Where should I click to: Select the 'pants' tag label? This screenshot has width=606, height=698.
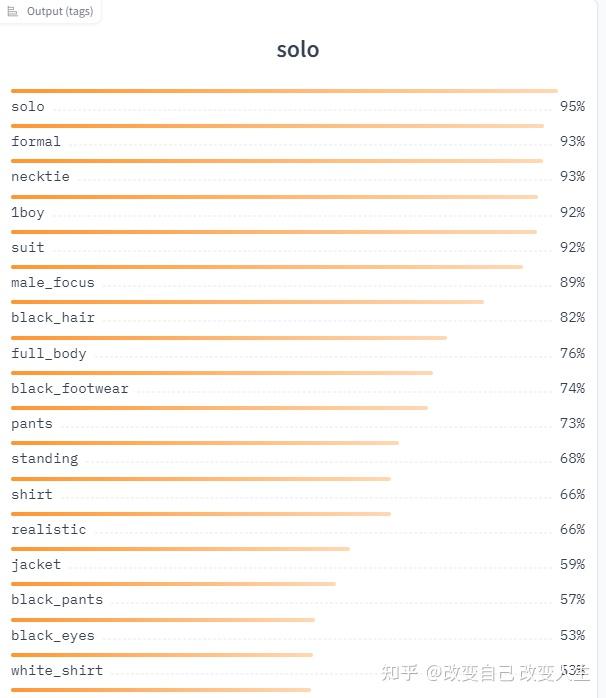click(x=32, y=424)
